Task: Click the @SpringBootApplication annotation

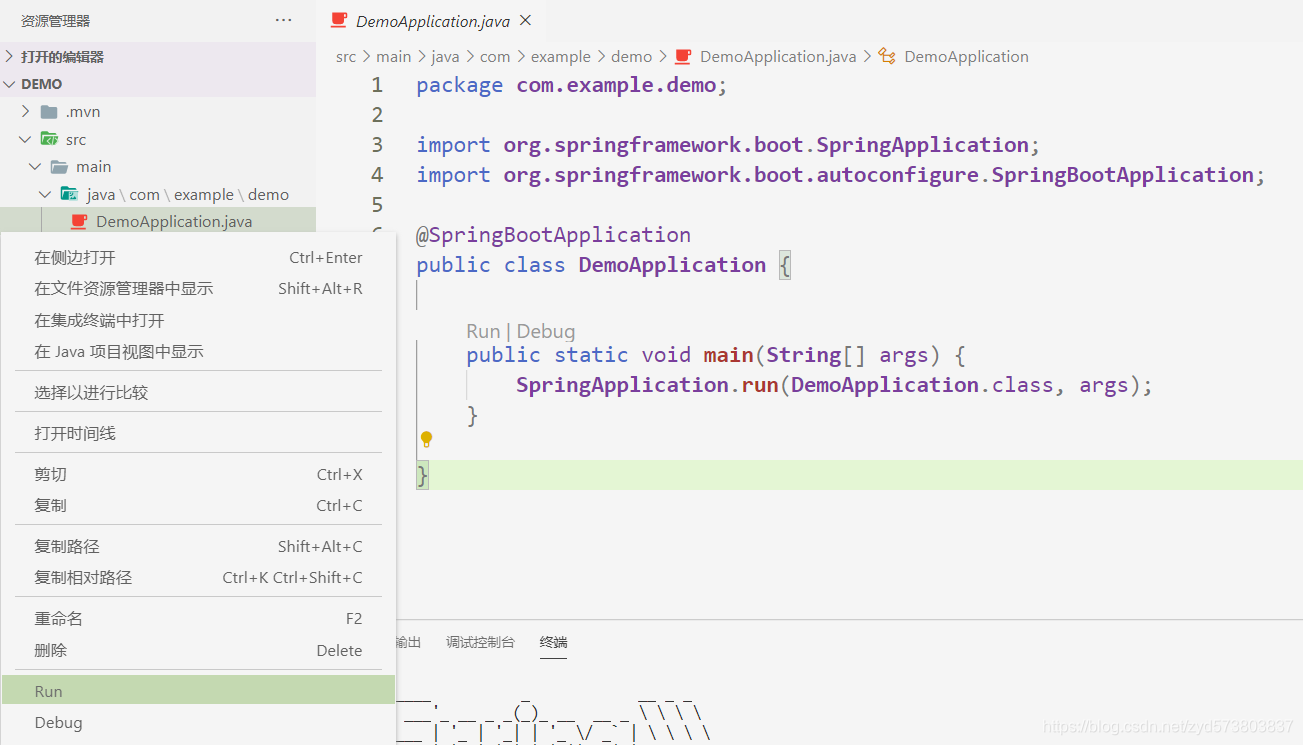Action: click(553, 235)
